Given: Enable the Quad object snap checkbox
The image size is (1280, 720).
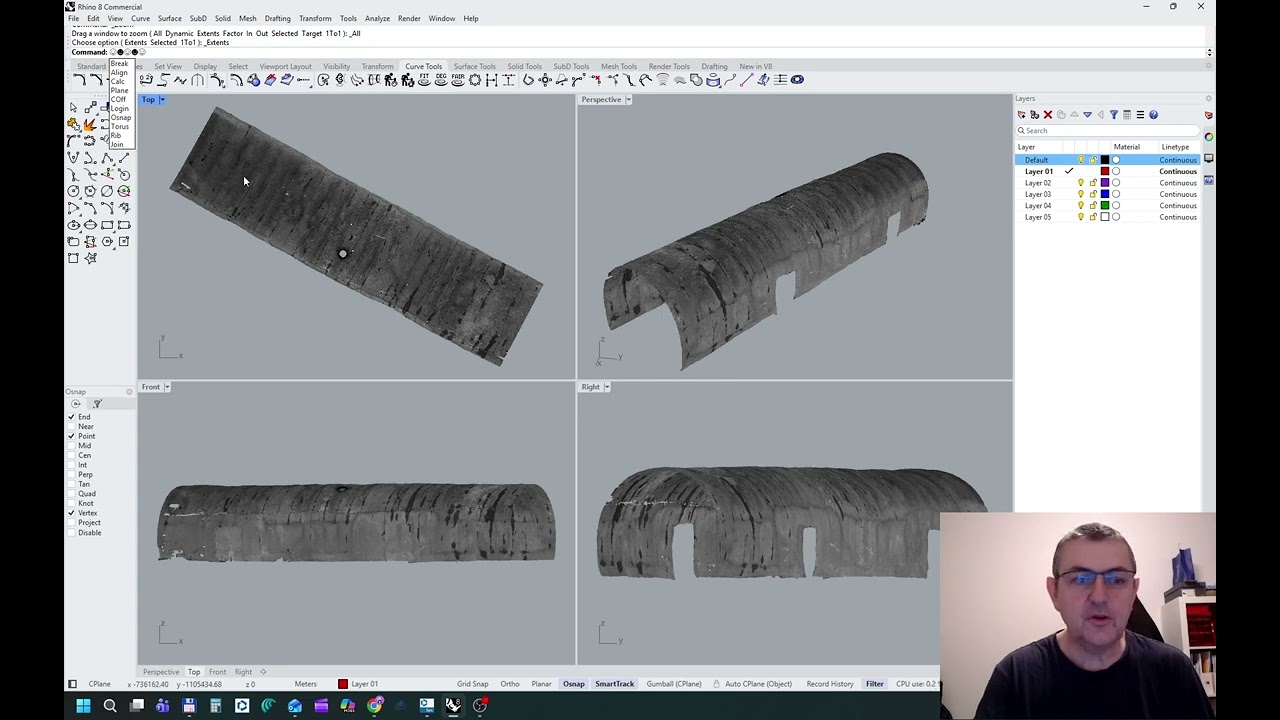Looking at the screenshot, I should point(71,494).
